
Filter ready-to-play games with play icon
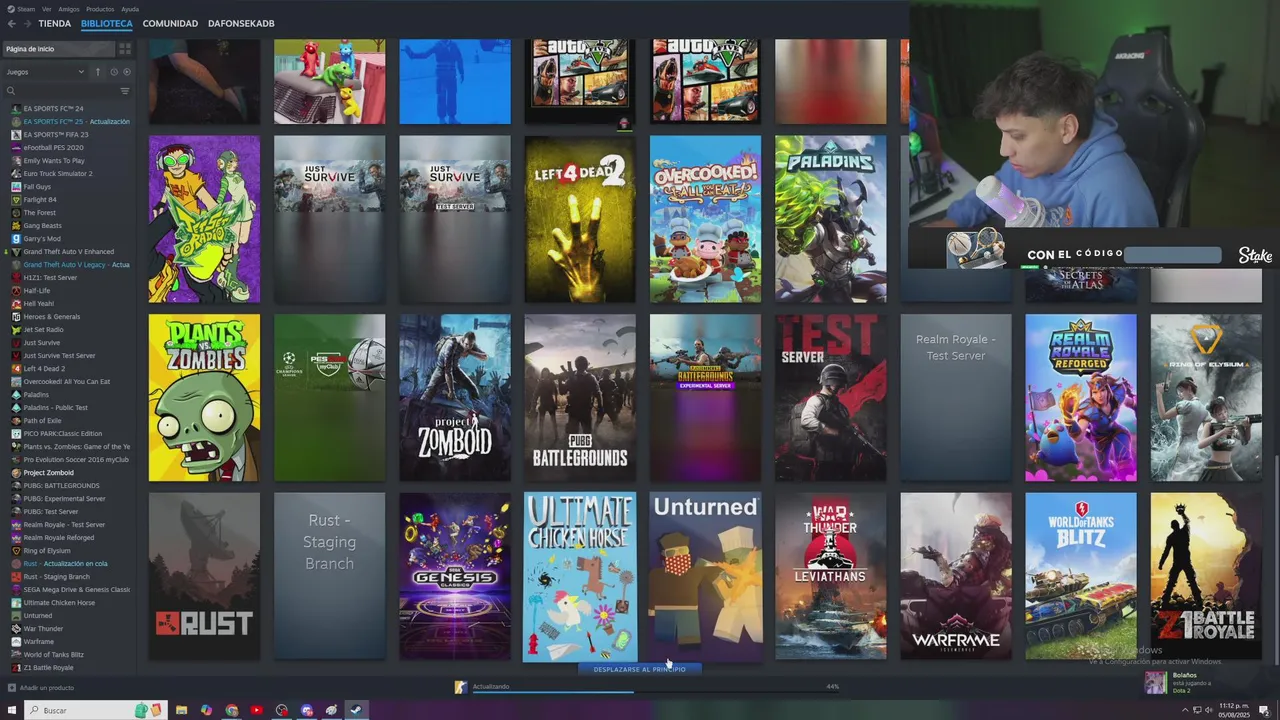coord(126,72)
